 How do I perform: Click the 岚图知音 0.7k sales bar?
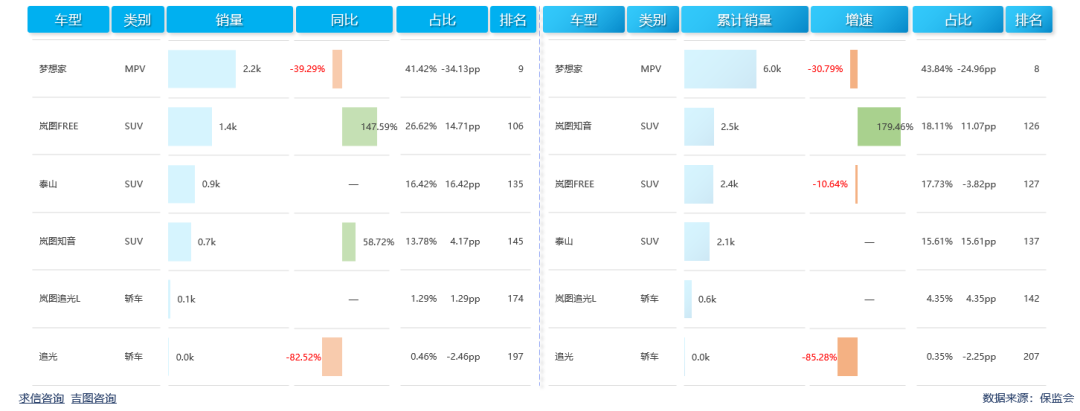coord(179,242)
